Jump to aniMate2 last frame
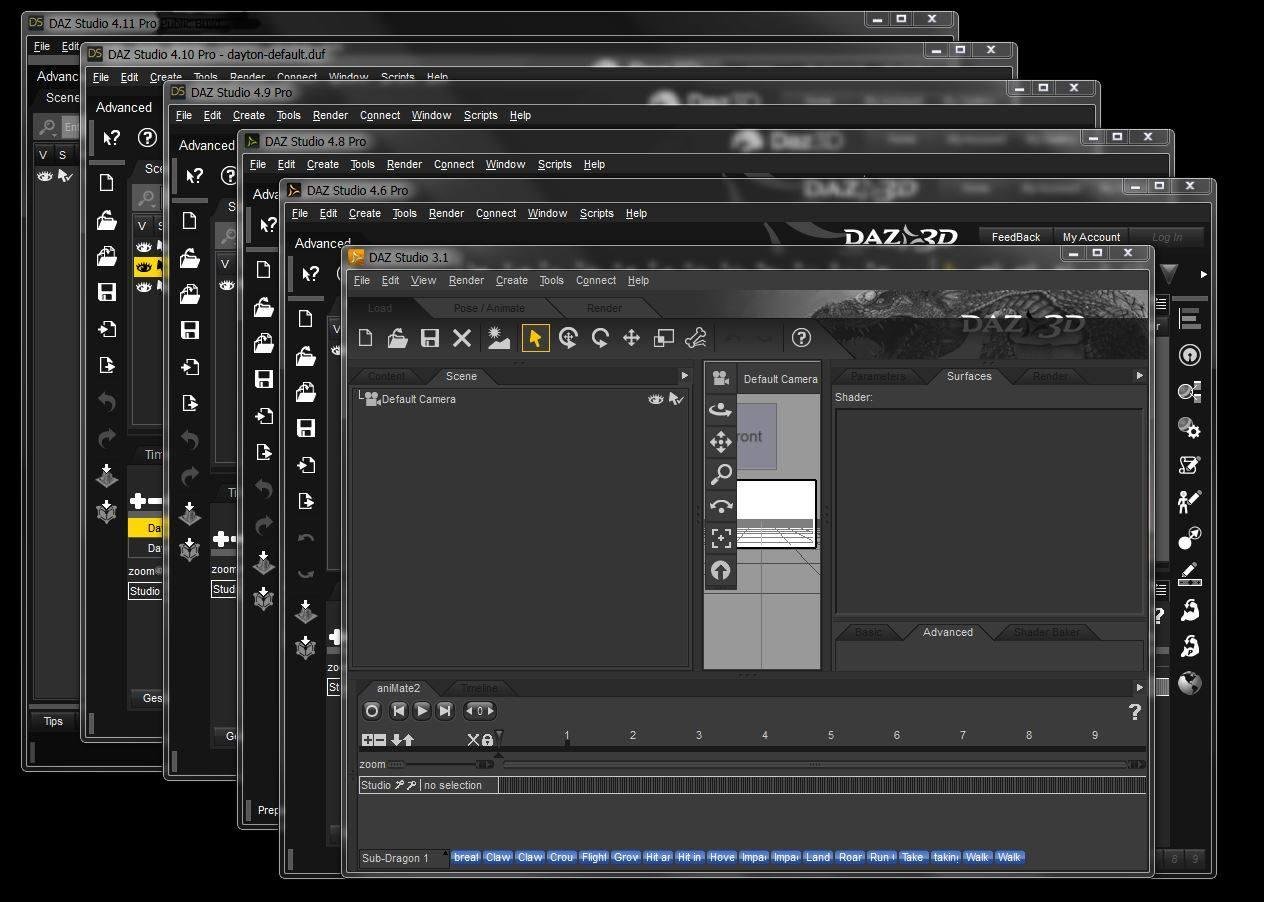1264x902 pixels. tap(446, 711)
